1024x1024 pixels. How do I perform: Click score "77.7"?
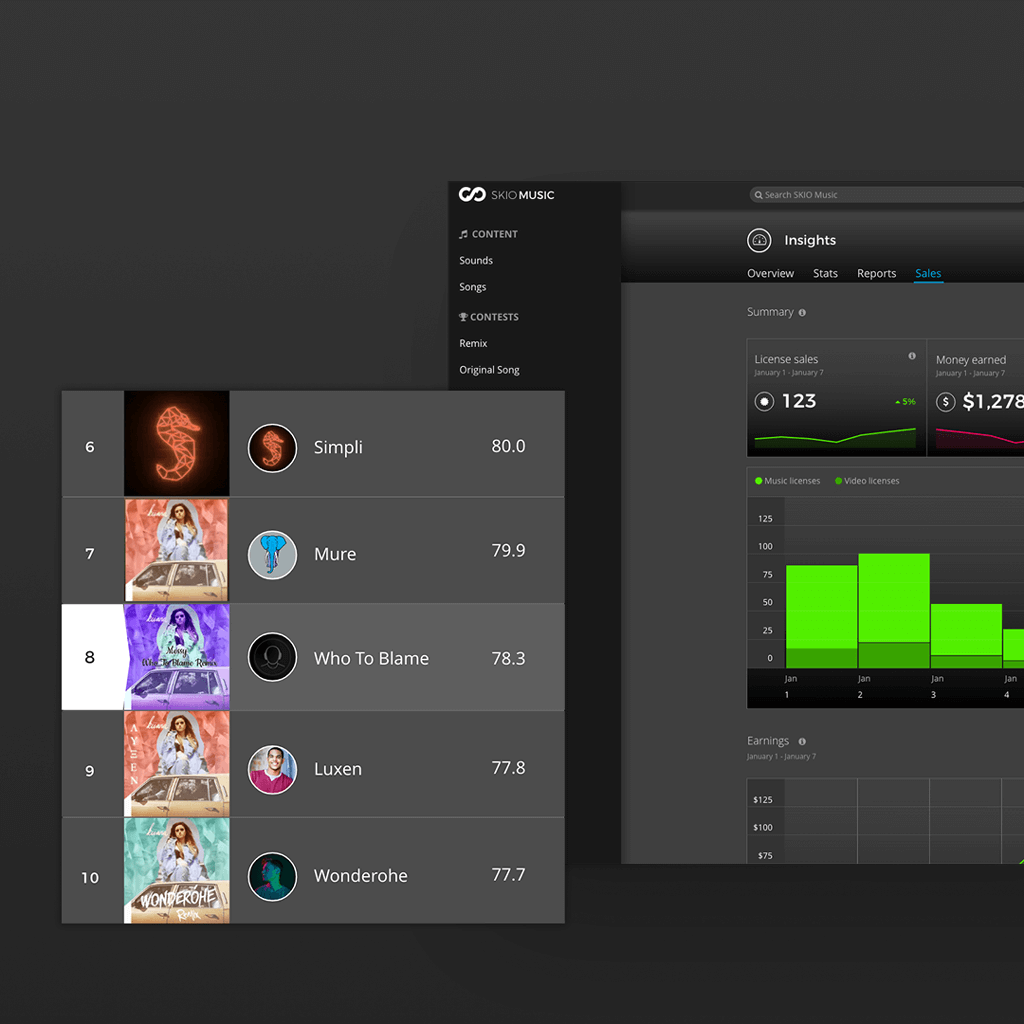tap(508, 874)
